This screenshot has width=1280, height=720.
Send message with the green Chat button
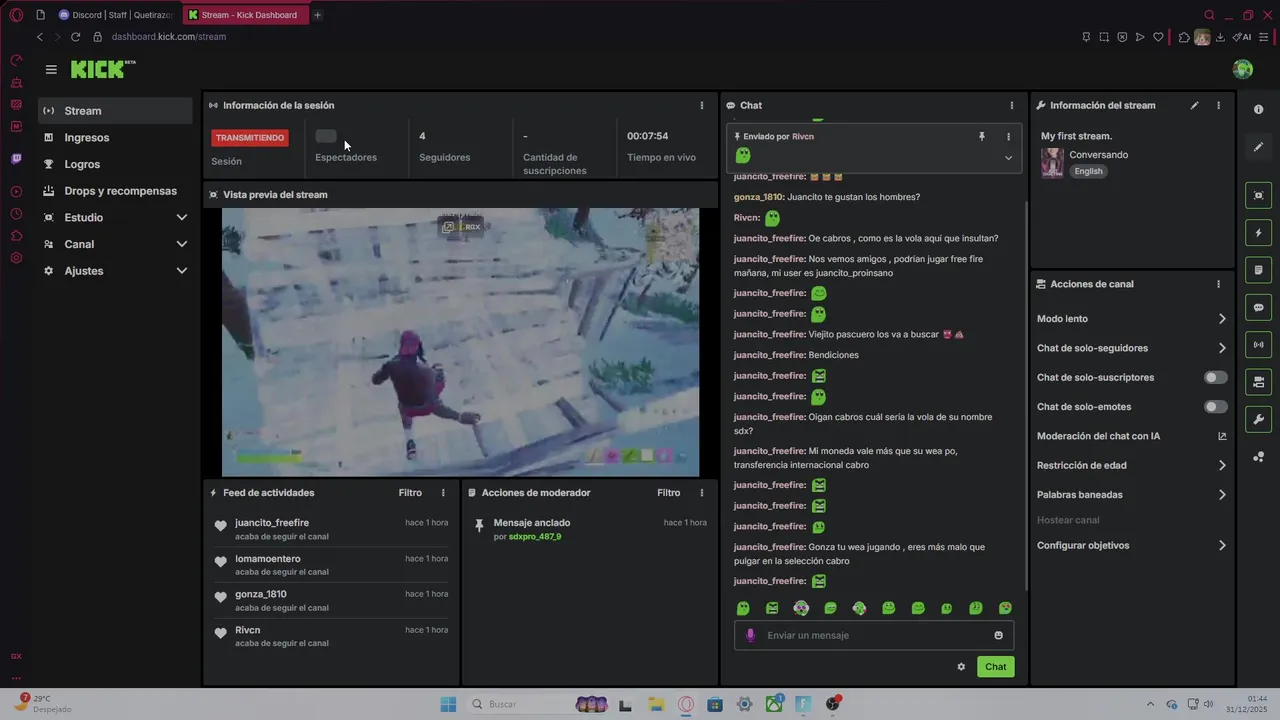click(x=996, y=667)
